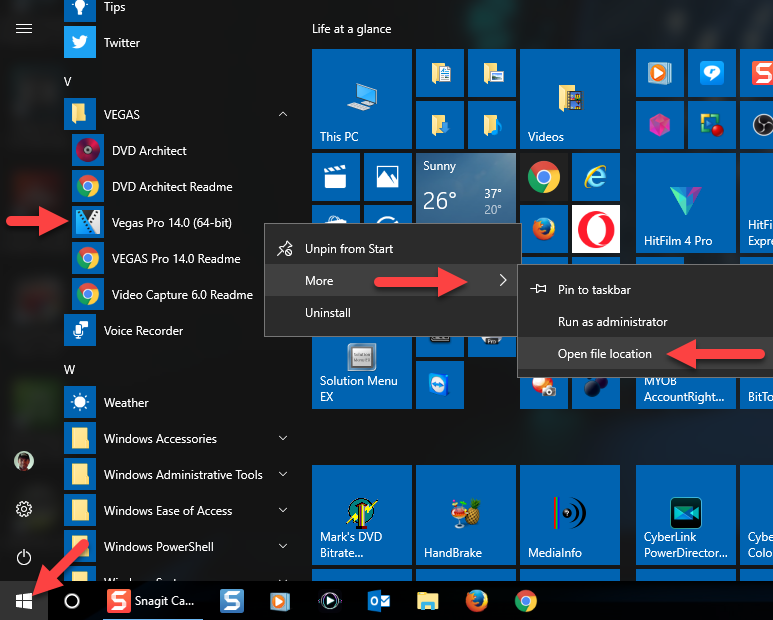Click the Life at a glance heading
The width and height of the screenshot is (773, 620).
(x=351, y=29)
